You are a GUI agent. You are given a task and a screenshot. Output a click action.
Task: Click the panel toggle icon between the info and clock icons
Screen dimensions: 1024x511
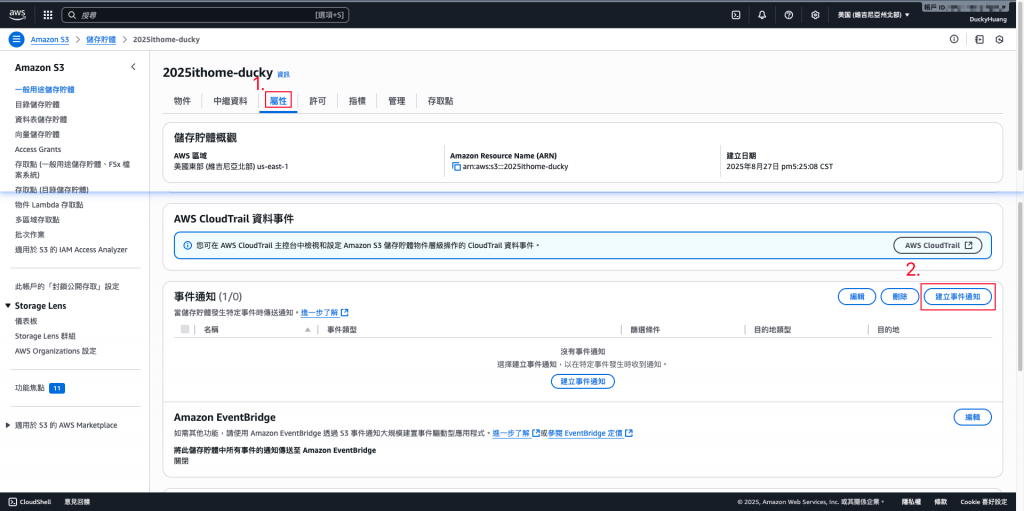click(x=979, y=39)
